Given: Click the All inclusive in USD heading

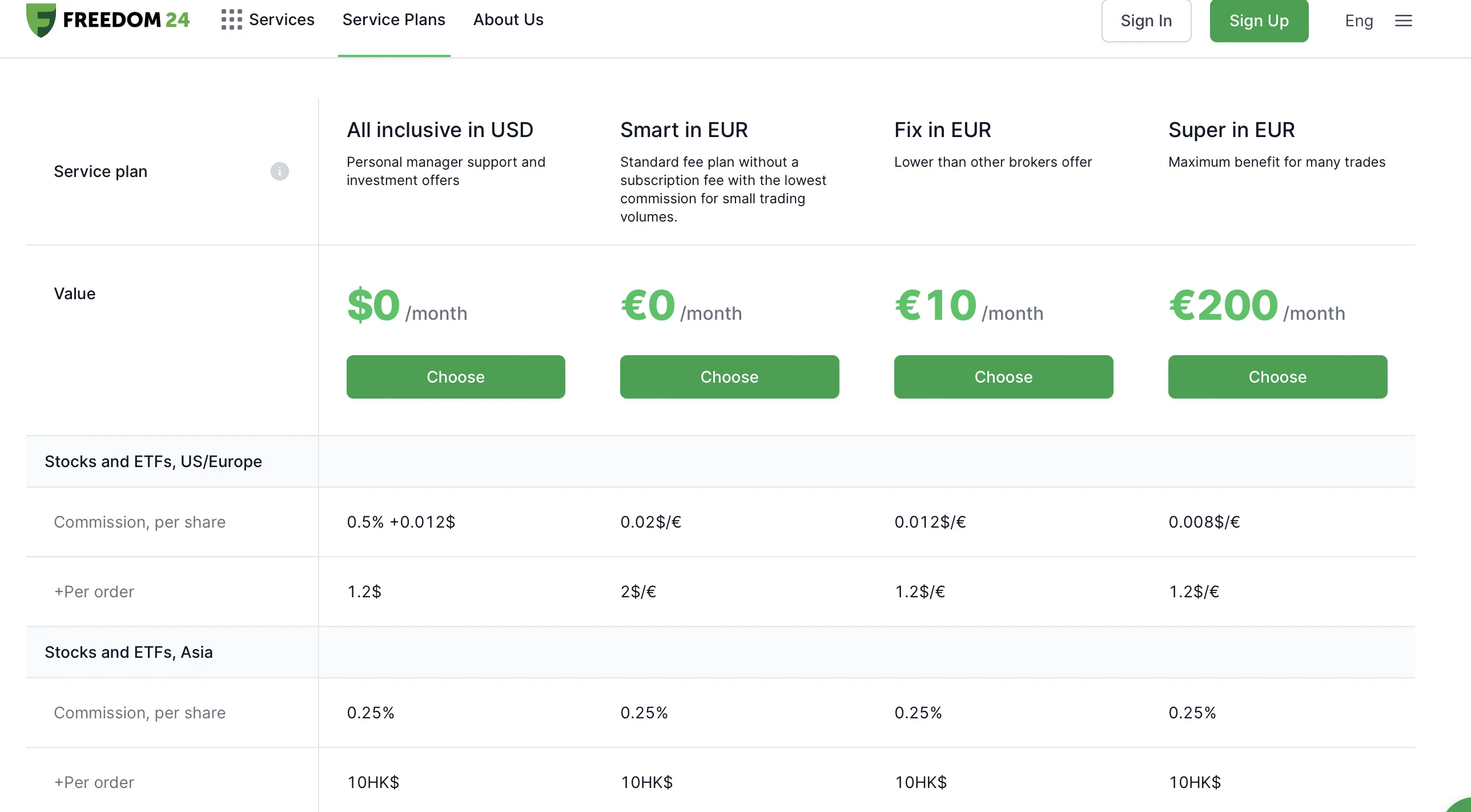Looking at the screenshot, I should point(440,130).
